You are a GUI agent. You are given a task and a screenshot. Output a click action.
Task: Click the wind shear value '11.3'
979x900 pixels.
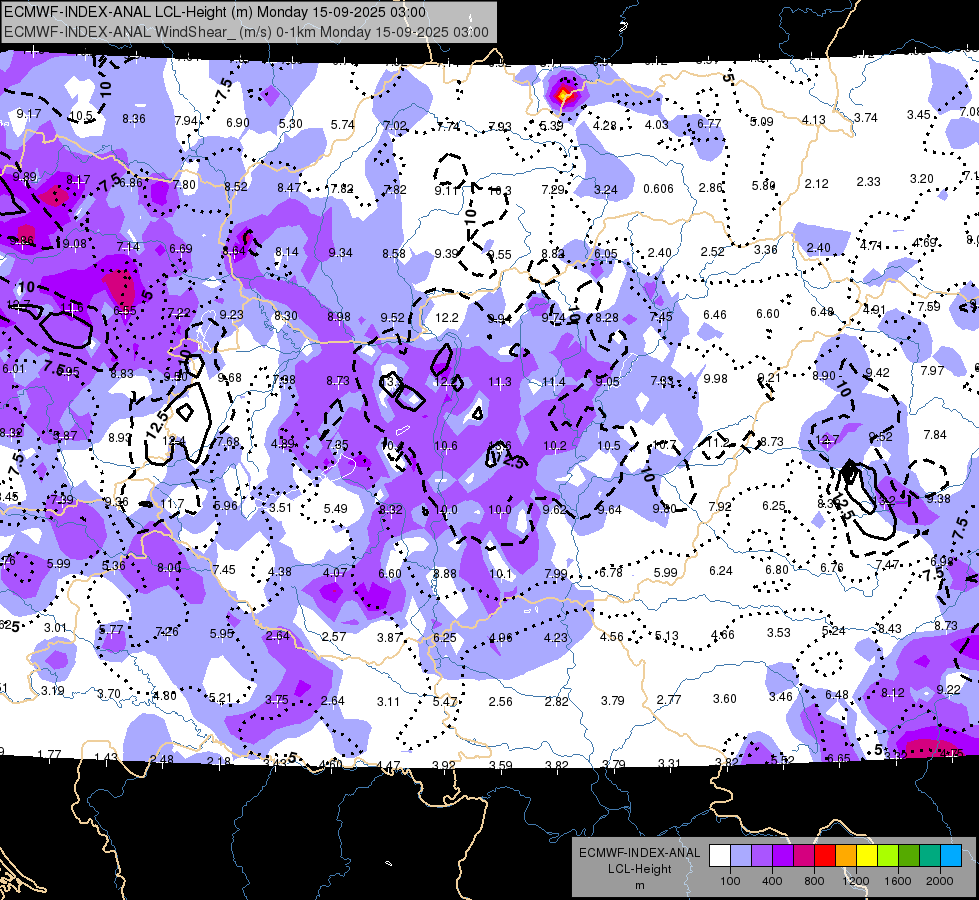click(499, 382)
